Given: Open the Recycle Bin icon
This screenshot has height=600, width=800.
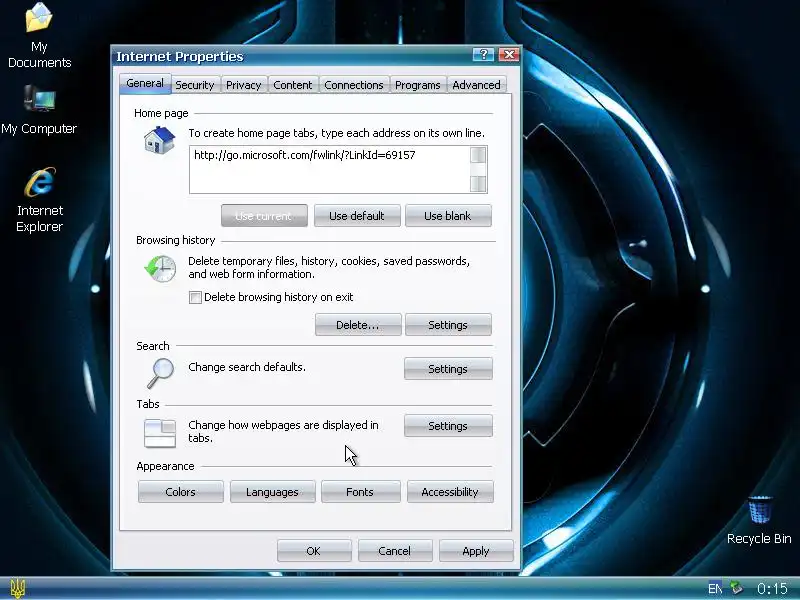Looking at the screenshot, I should point(759,520).
